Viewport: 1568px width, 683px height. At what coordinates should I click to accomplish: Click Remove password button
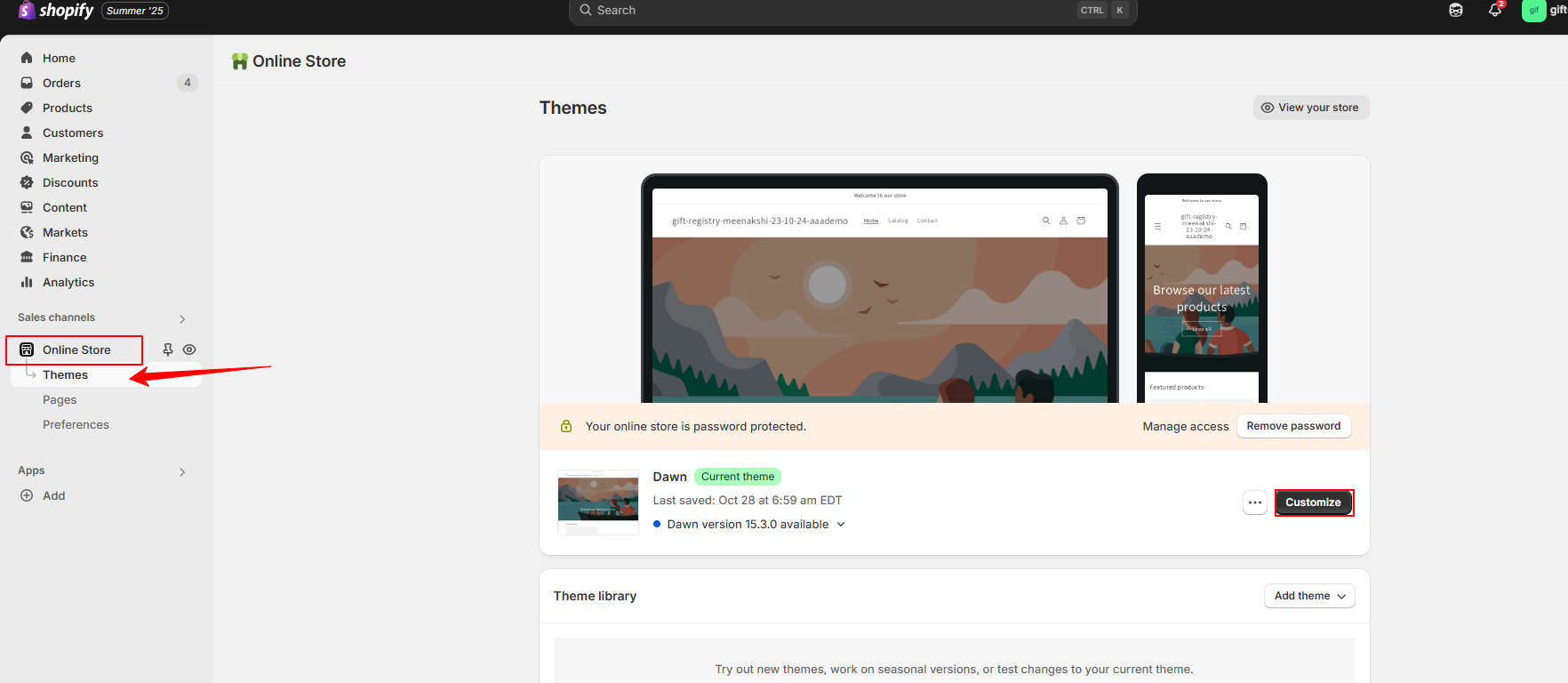coord(1293,426)
